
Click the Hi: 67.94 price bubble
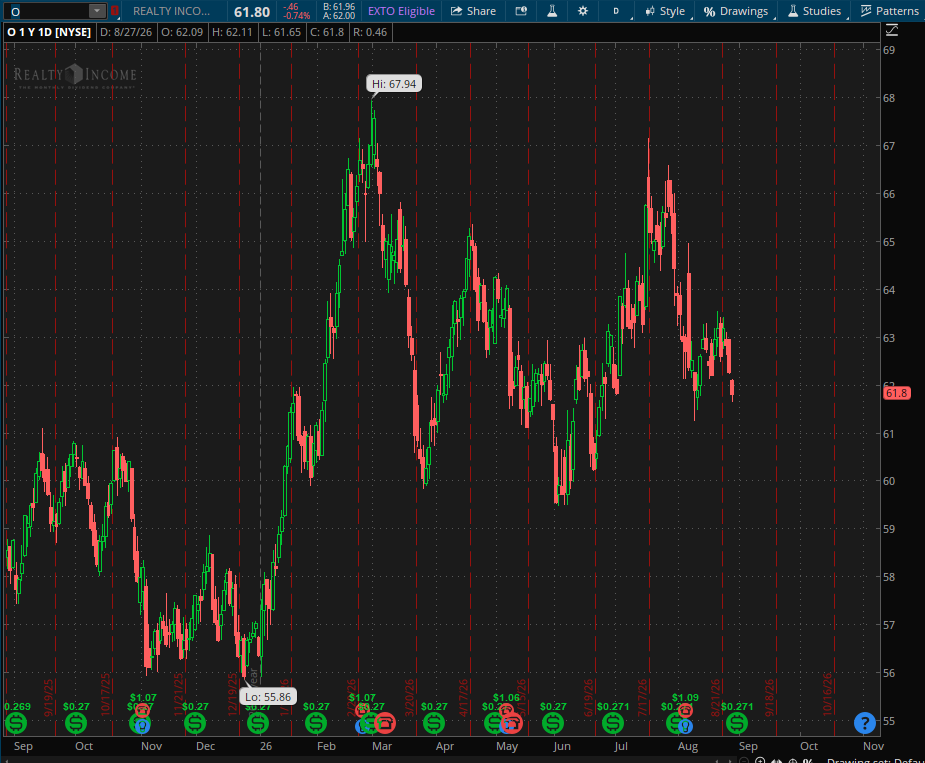coord(394,84)
